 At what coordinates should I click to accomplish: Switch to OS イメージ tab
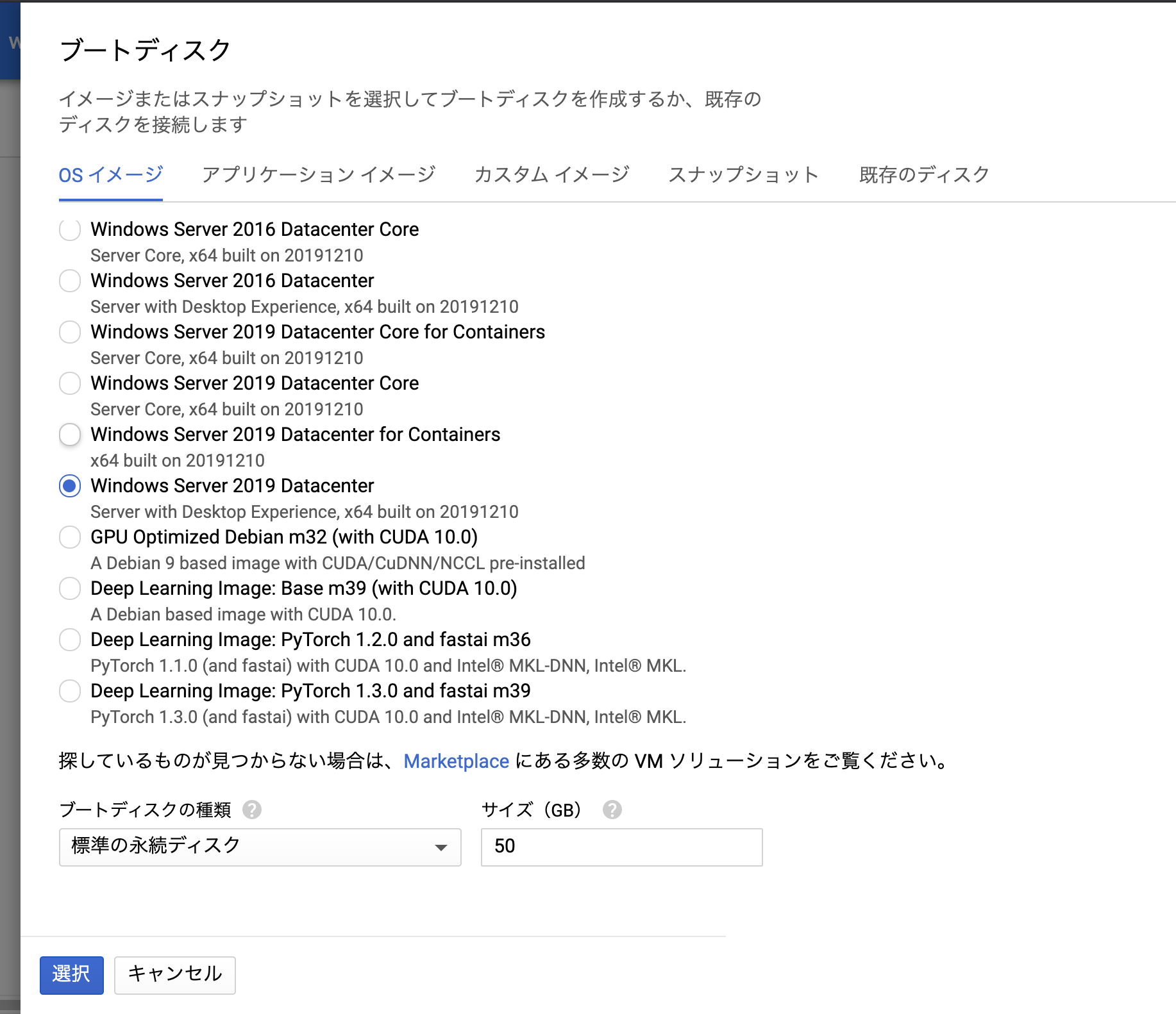pyautogui.click(x=111, y=175)
